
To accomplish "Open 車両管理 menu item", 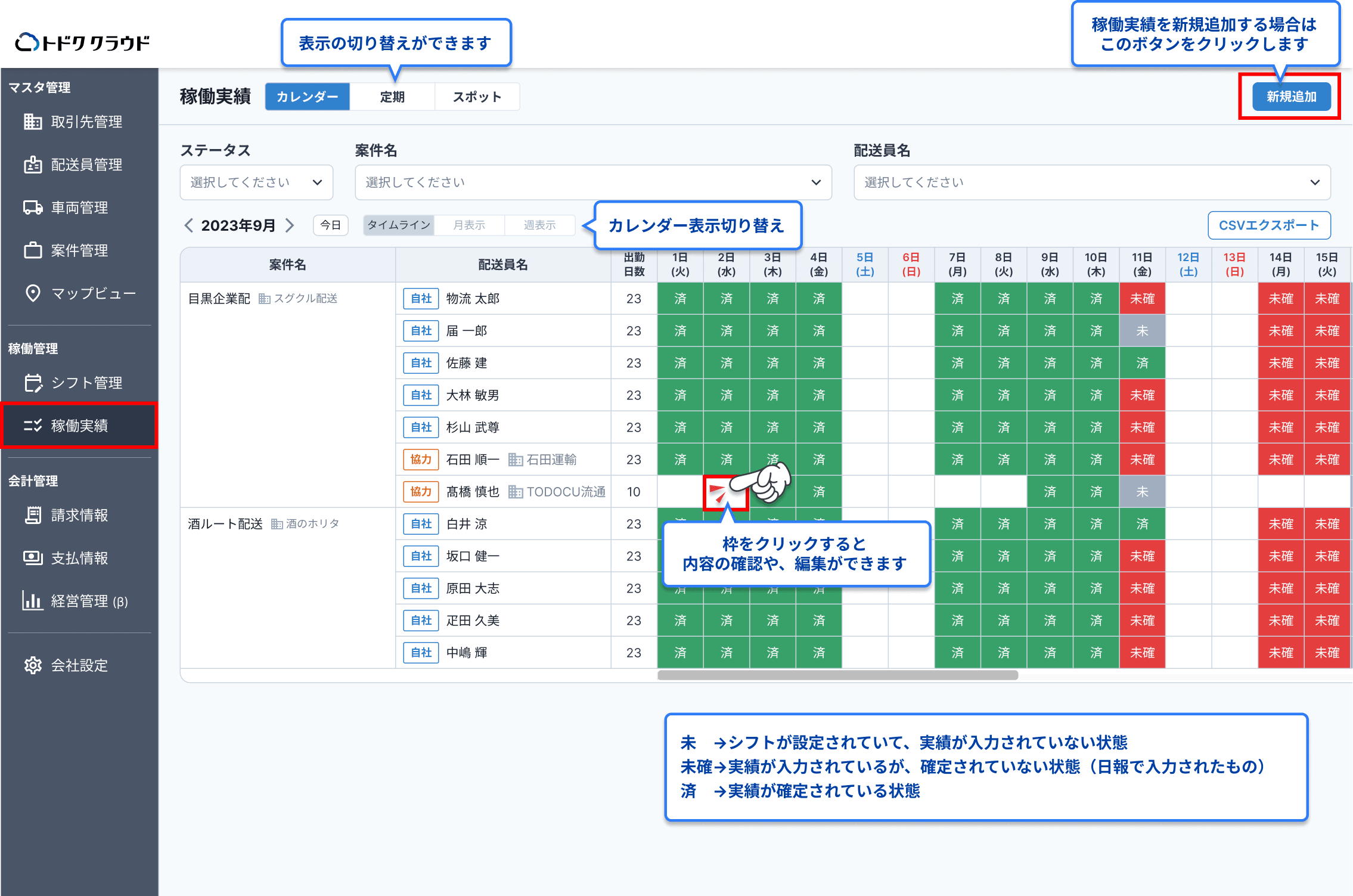I will click(79, 207).
